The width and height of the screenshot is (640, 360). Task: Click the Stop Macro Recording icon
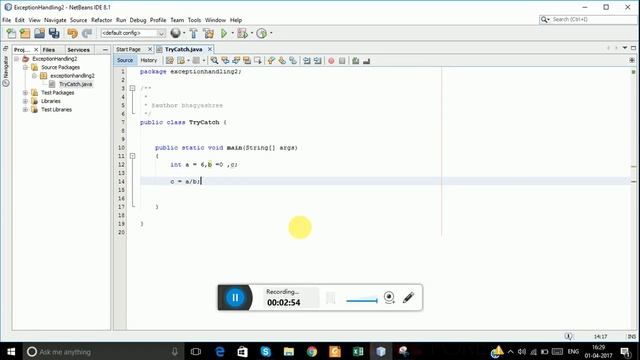point(342,61)
